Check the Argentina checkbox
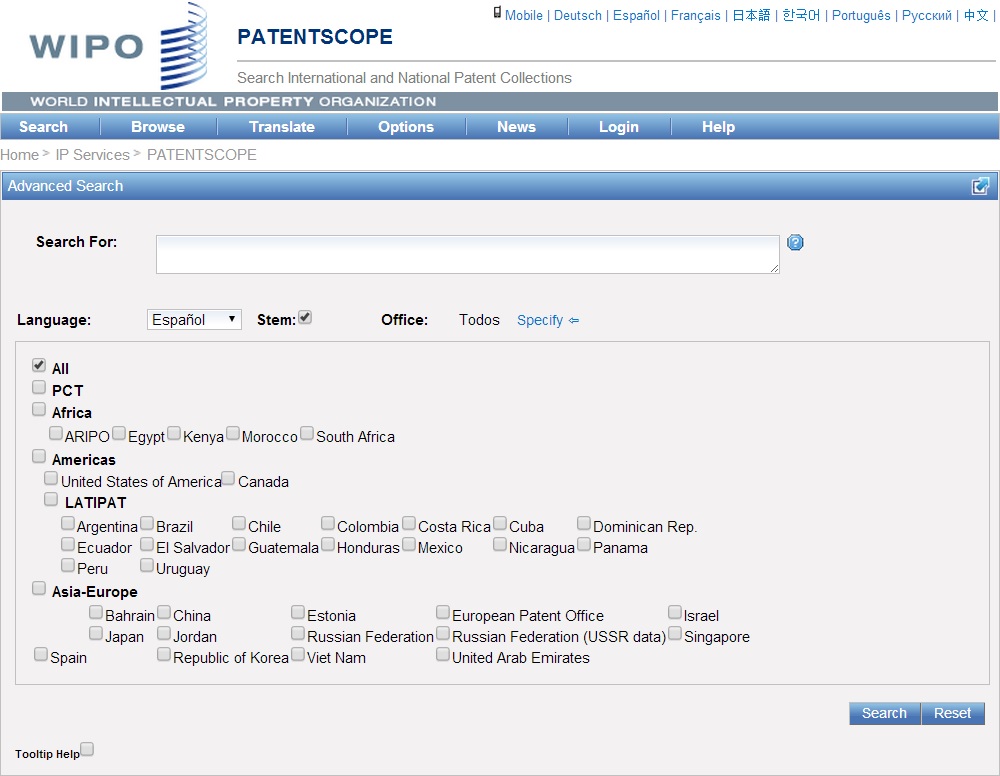1000x776 pixels. click(x=68, y=523)
